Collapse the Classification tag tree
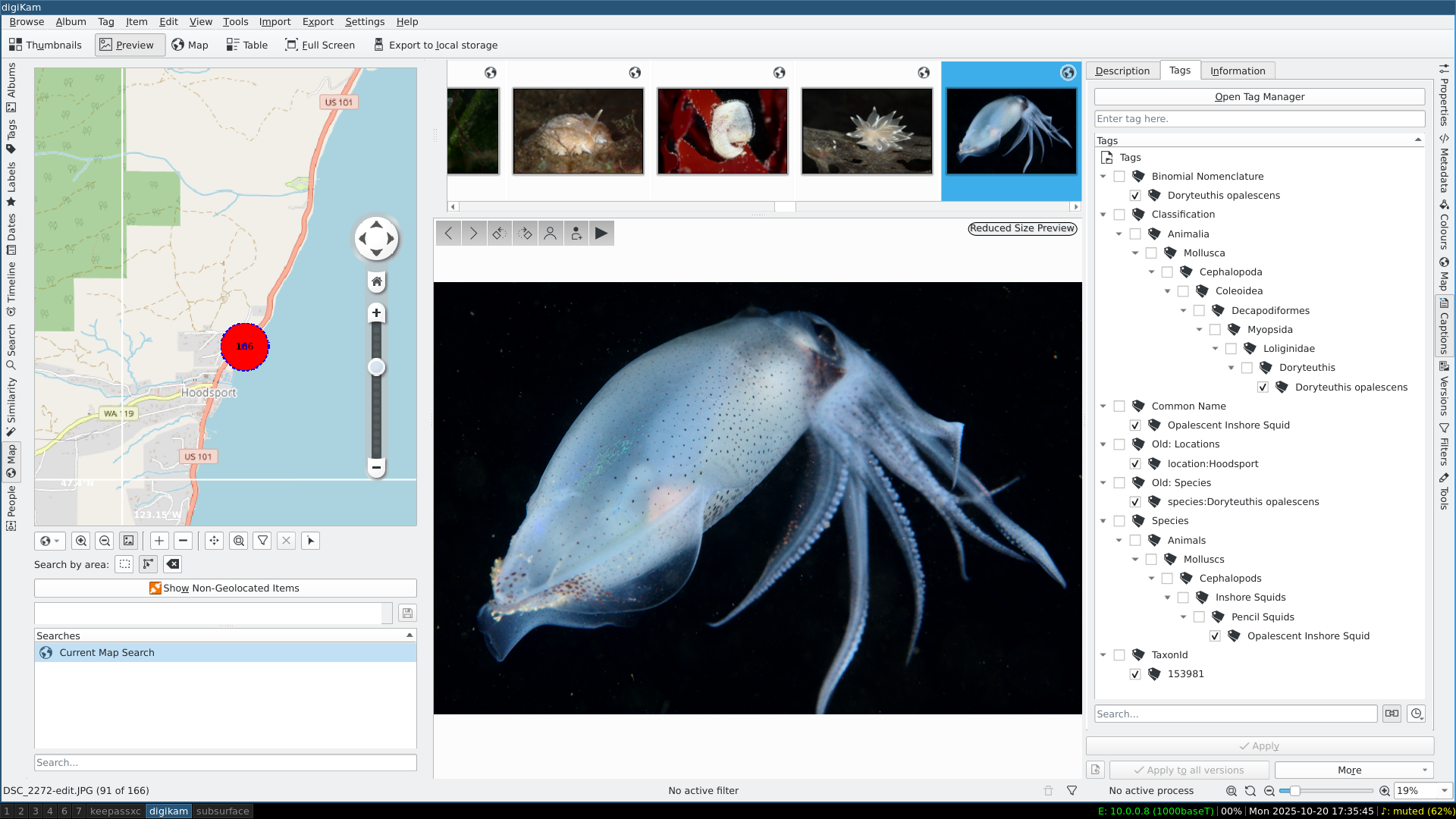 pyautogui.click(x=1103, y=215)
